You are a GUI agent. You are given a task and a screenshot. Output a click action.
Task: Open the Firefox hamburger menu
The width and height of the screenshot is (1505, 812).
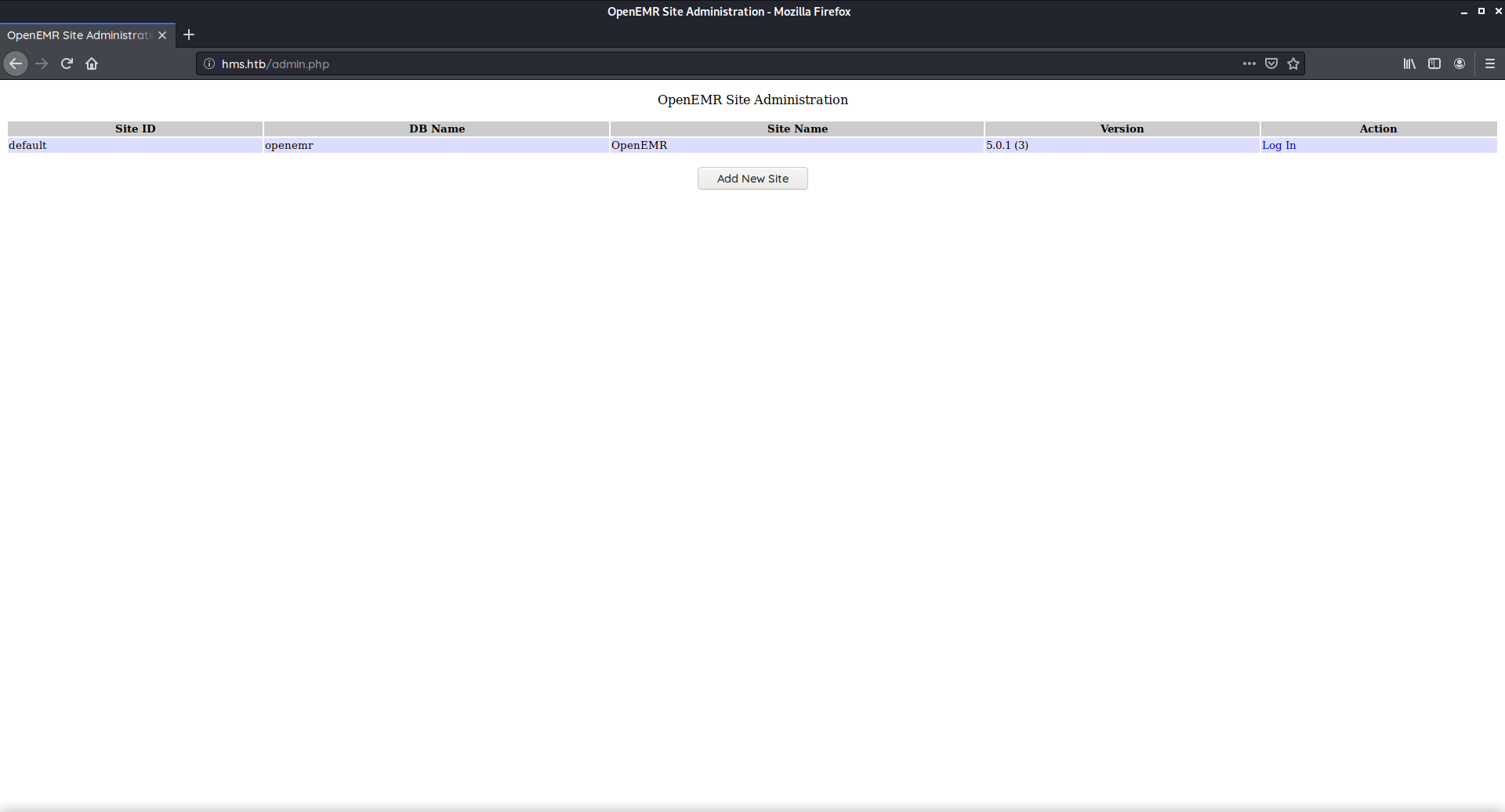[1490, 63]
